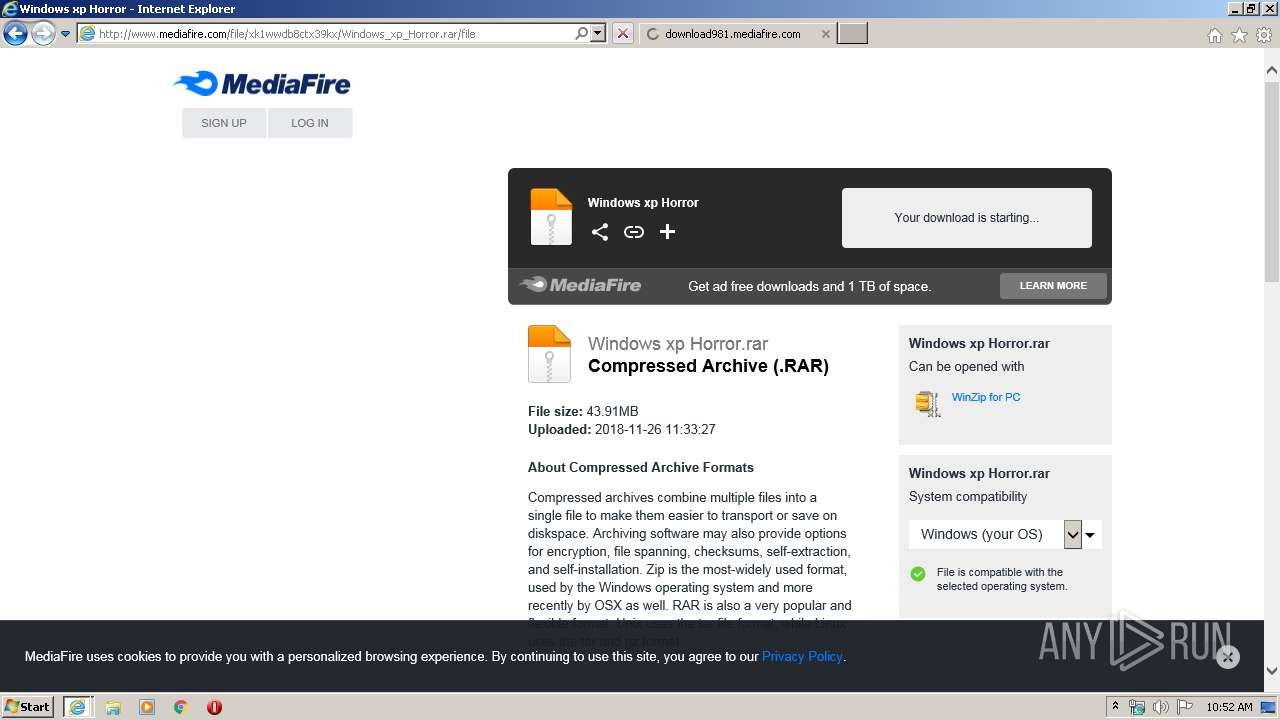This screenshot has height=720, width=1280.
Task: Click 'Uploaded: 2018-11-26 11:33:27' text
Action: point(622,430)
